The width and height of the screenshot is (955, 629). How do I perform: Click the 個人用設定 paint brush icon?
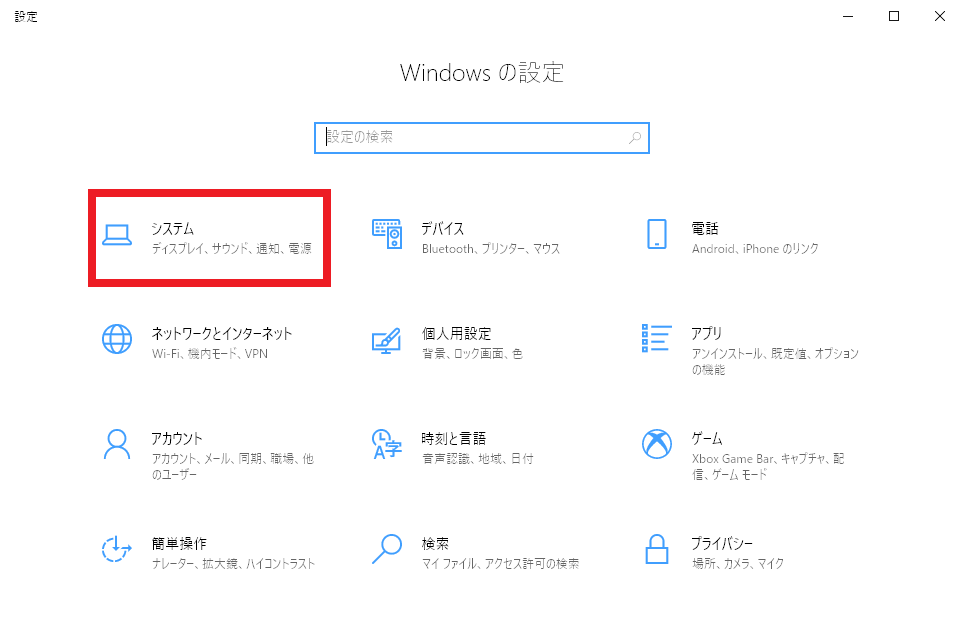387,340
